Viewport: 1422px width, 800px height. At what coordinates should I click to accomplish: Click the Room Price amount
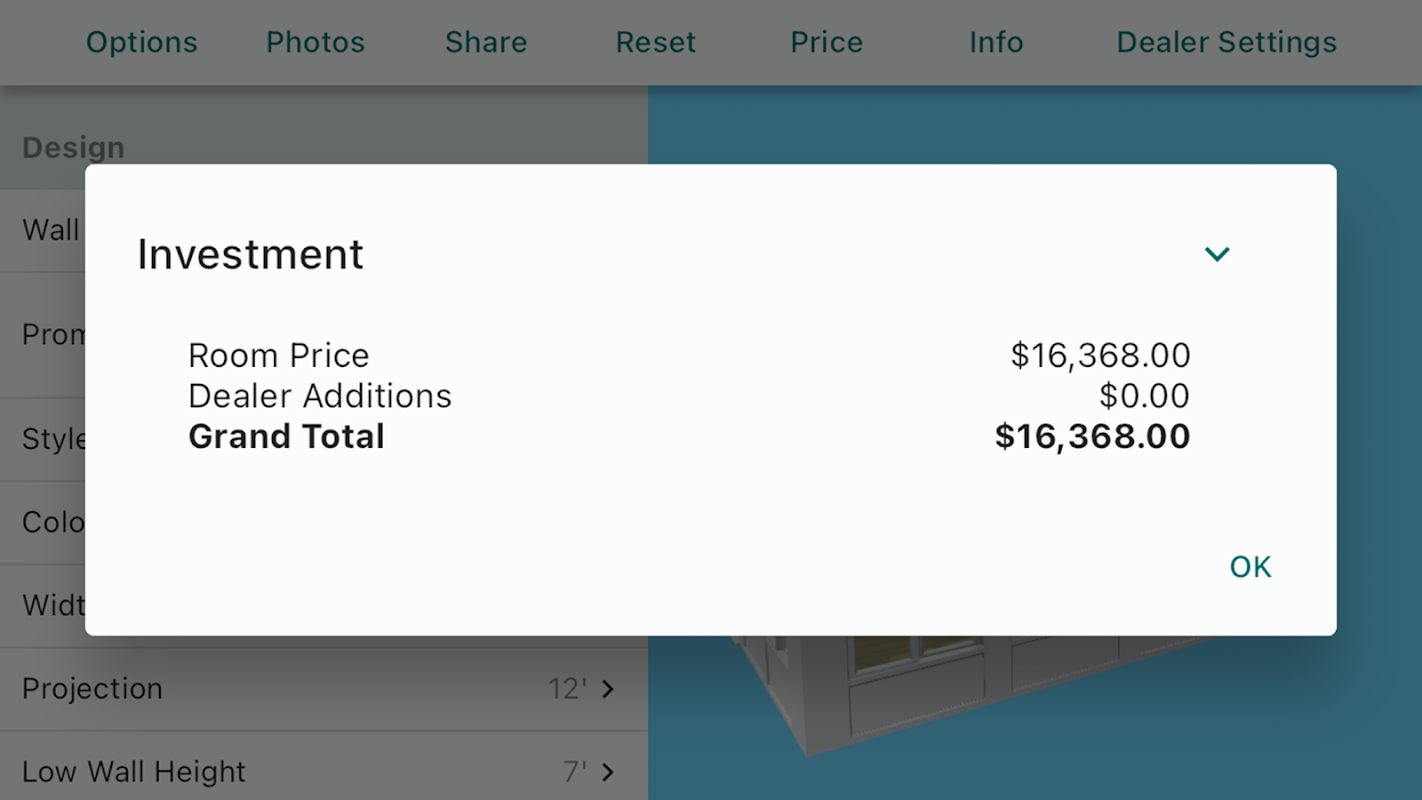[1100, 355]
